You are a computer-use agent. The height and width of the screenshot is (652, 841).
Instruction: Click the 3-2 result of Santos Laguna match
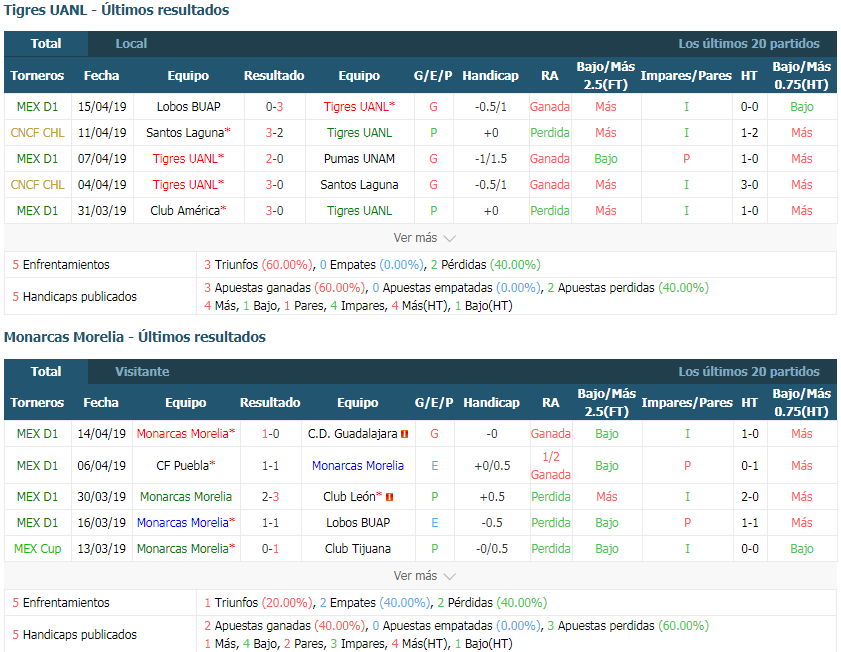coord(274,132)
